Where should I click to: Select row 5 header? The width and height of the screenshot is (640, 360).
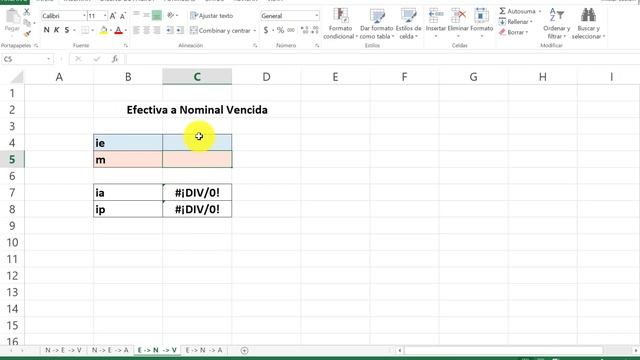(12, 159)
